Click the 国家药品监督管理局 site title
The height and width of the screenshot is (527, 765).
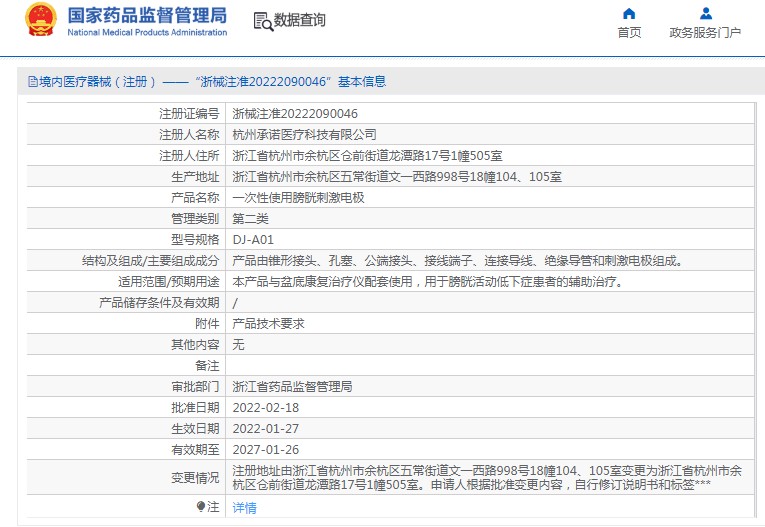click(147, 16)
